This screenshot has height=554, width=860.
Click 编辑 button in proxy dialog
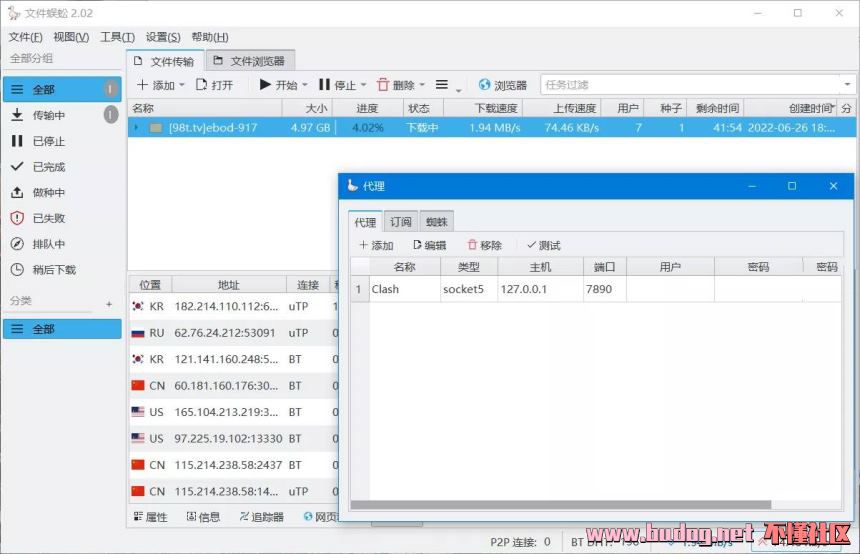(x=429, y=245)
